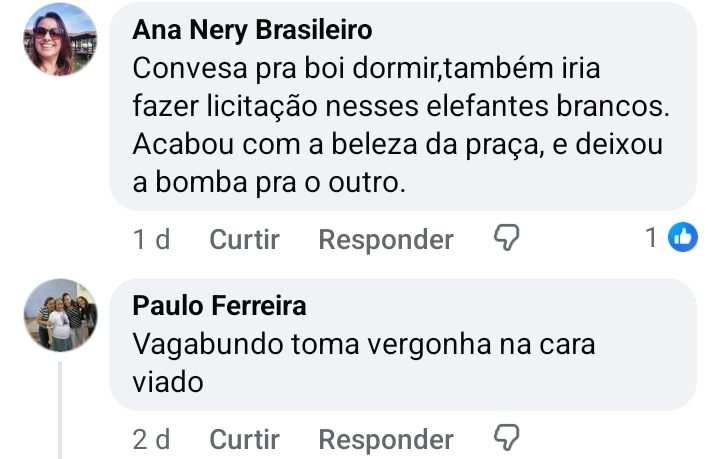Click the blue thumbs-up reaction icon
The height and width of the screenshot is (459, 720).
[683, 238]
